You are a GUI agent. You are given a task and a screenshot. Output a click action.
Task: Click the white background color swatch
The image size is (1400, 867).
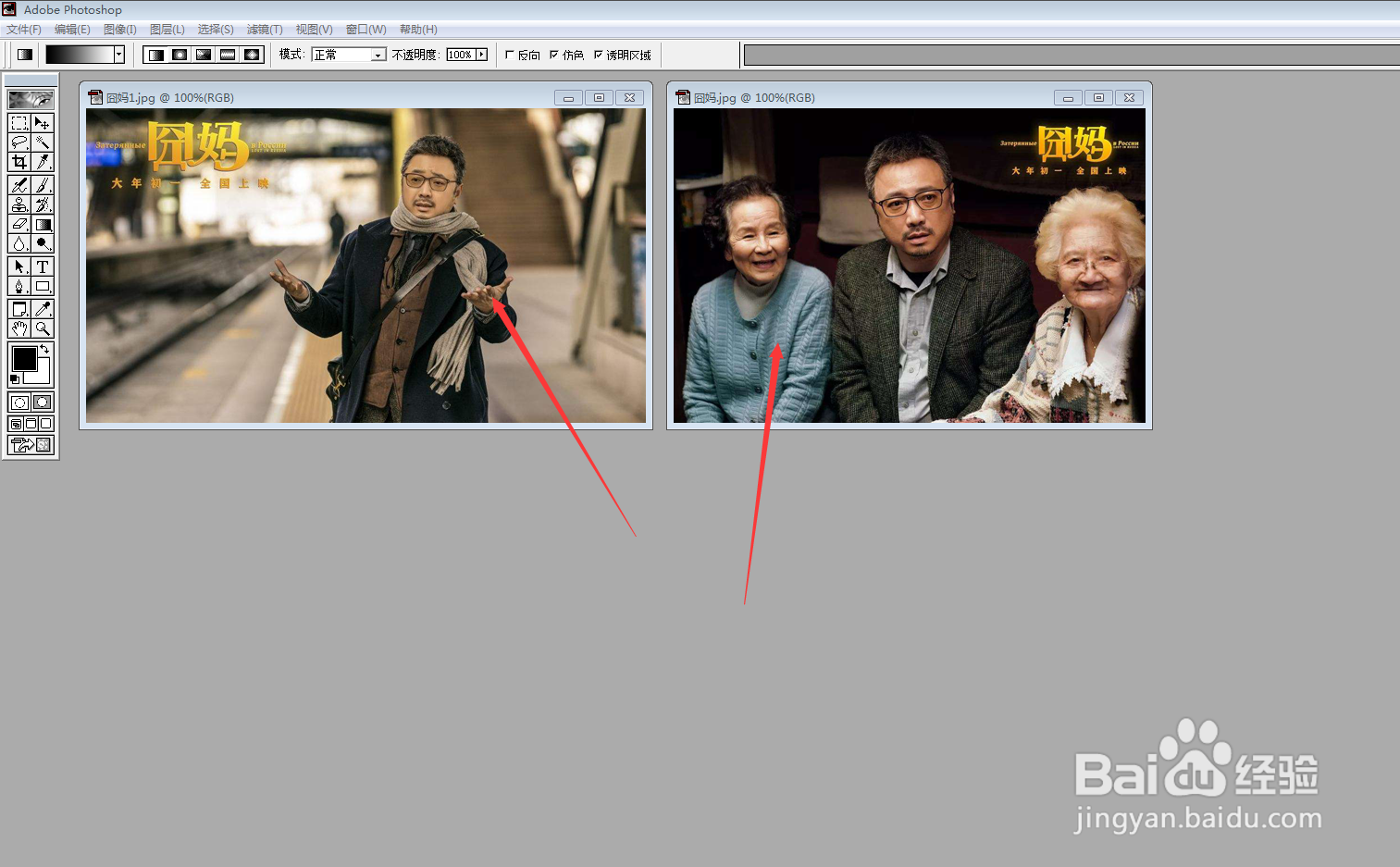(x=43, y=376)
